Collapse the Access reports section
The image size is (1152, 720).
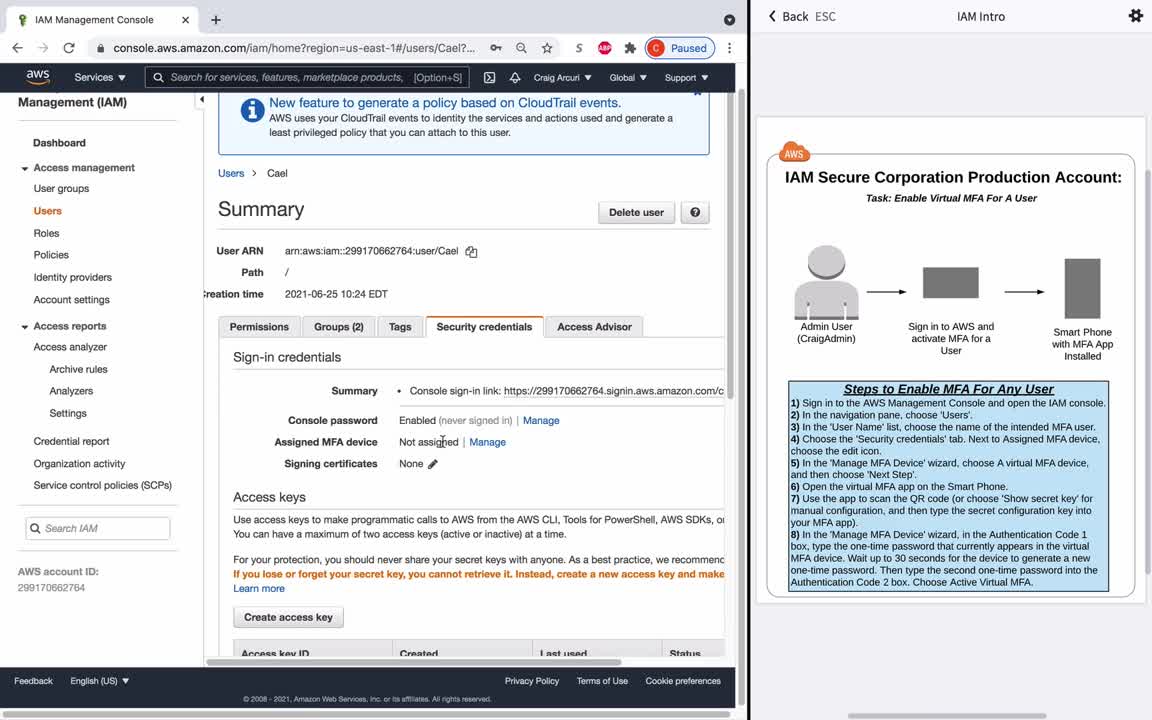point(24,326)
